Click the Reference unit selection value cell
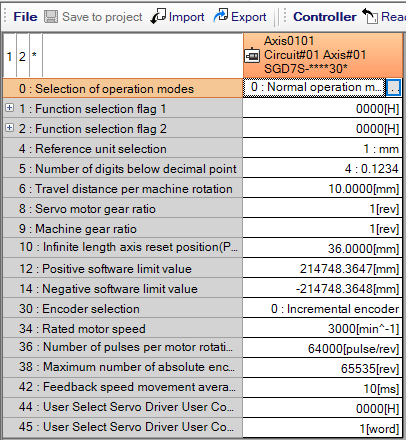 pos(323,148)
